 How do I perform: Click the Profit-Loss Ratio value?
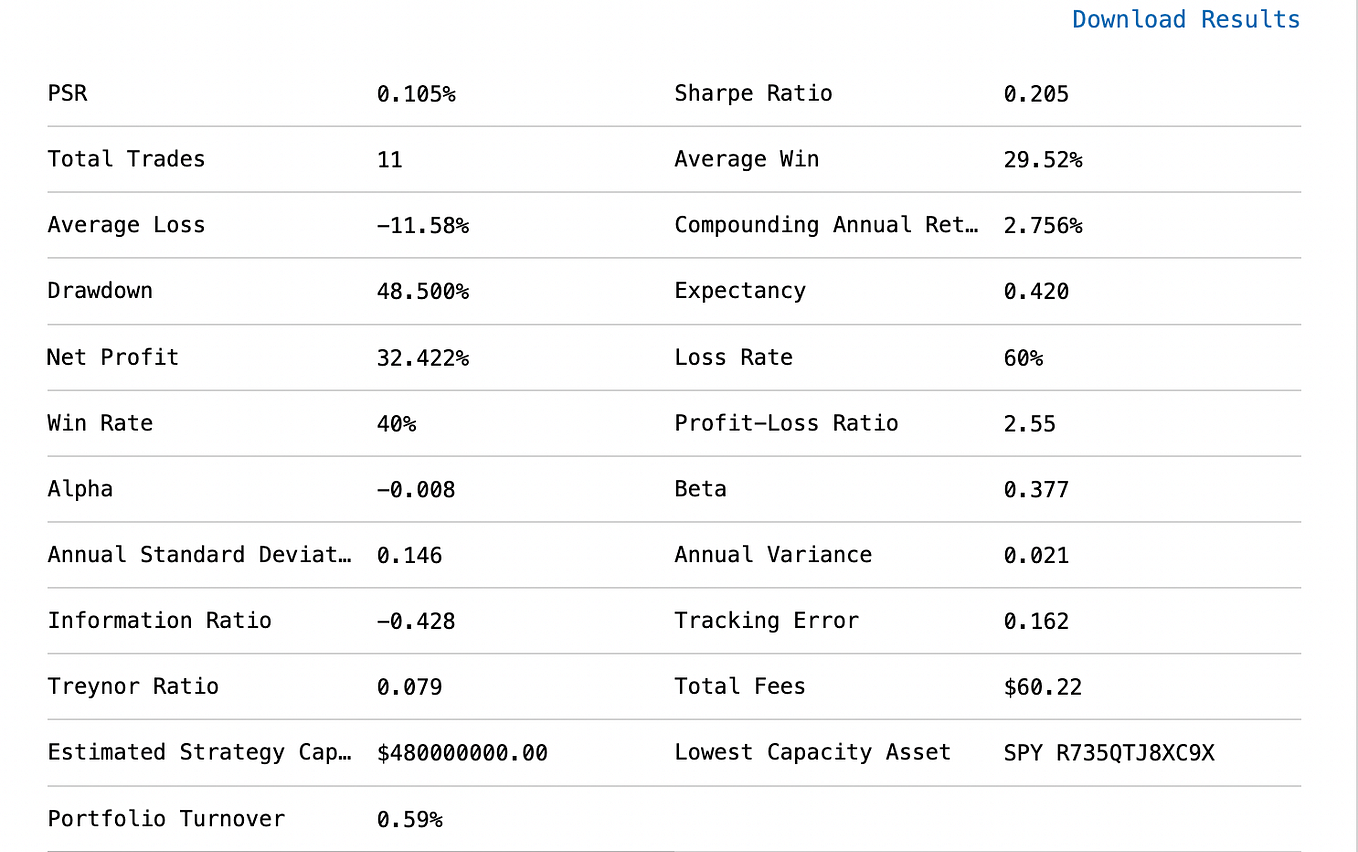coord(1029,423)
